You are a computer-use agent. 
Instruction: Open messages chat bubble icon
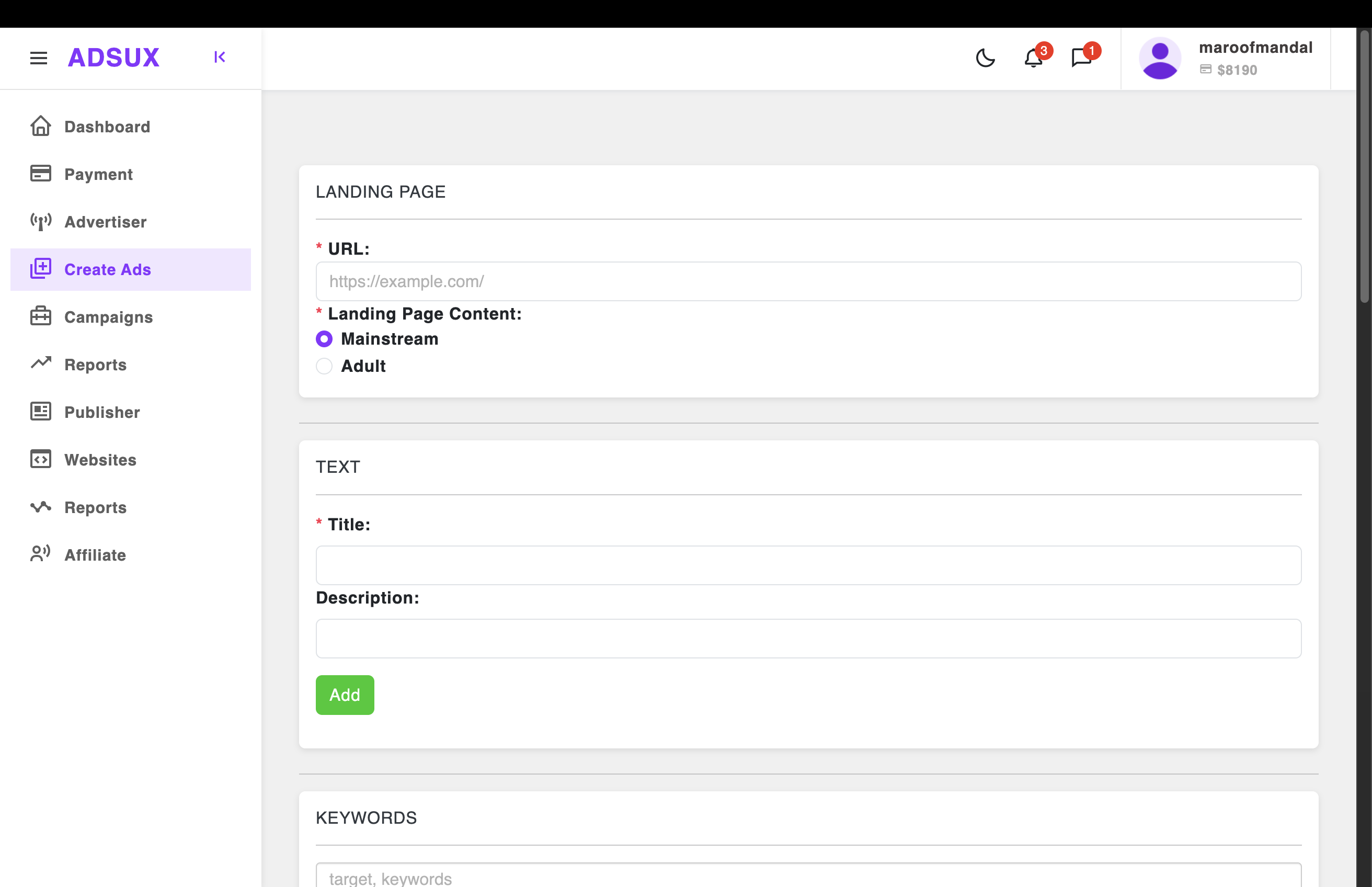tap(1081, 58)
